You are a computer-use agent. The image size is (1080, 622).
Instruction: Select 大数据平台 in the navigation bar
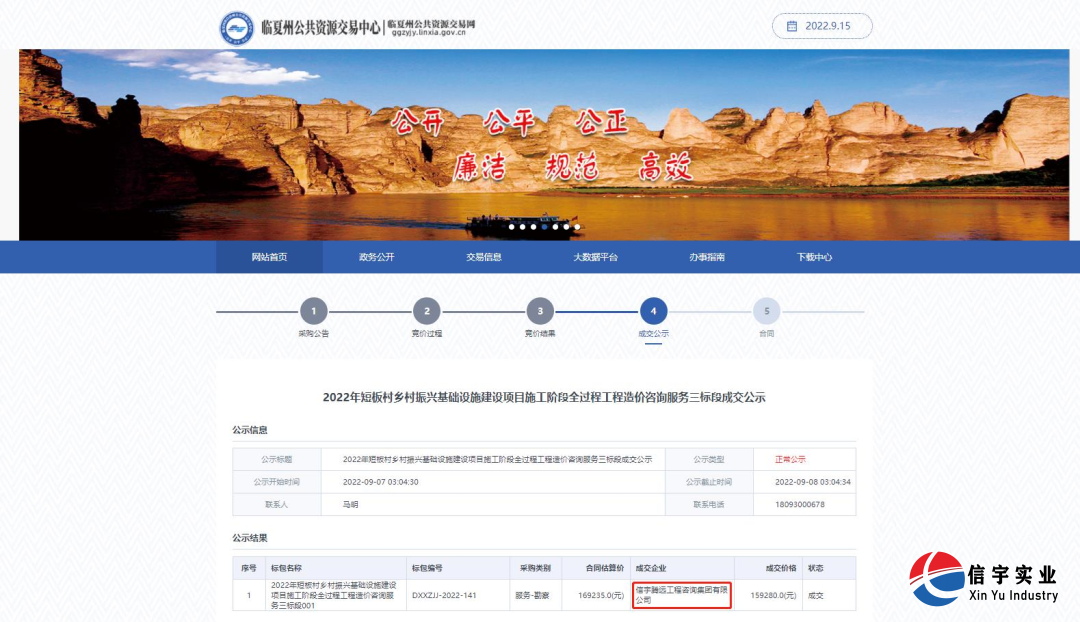(597, 257)
